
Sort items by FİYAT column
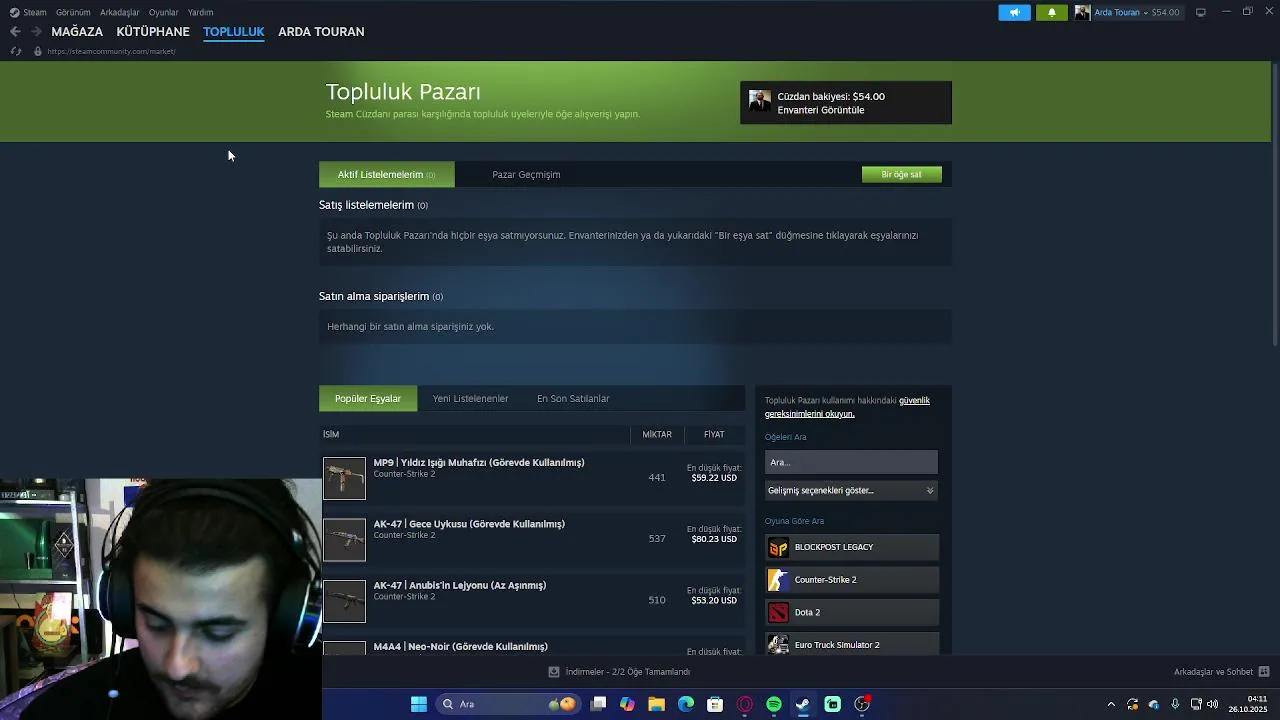714,434
